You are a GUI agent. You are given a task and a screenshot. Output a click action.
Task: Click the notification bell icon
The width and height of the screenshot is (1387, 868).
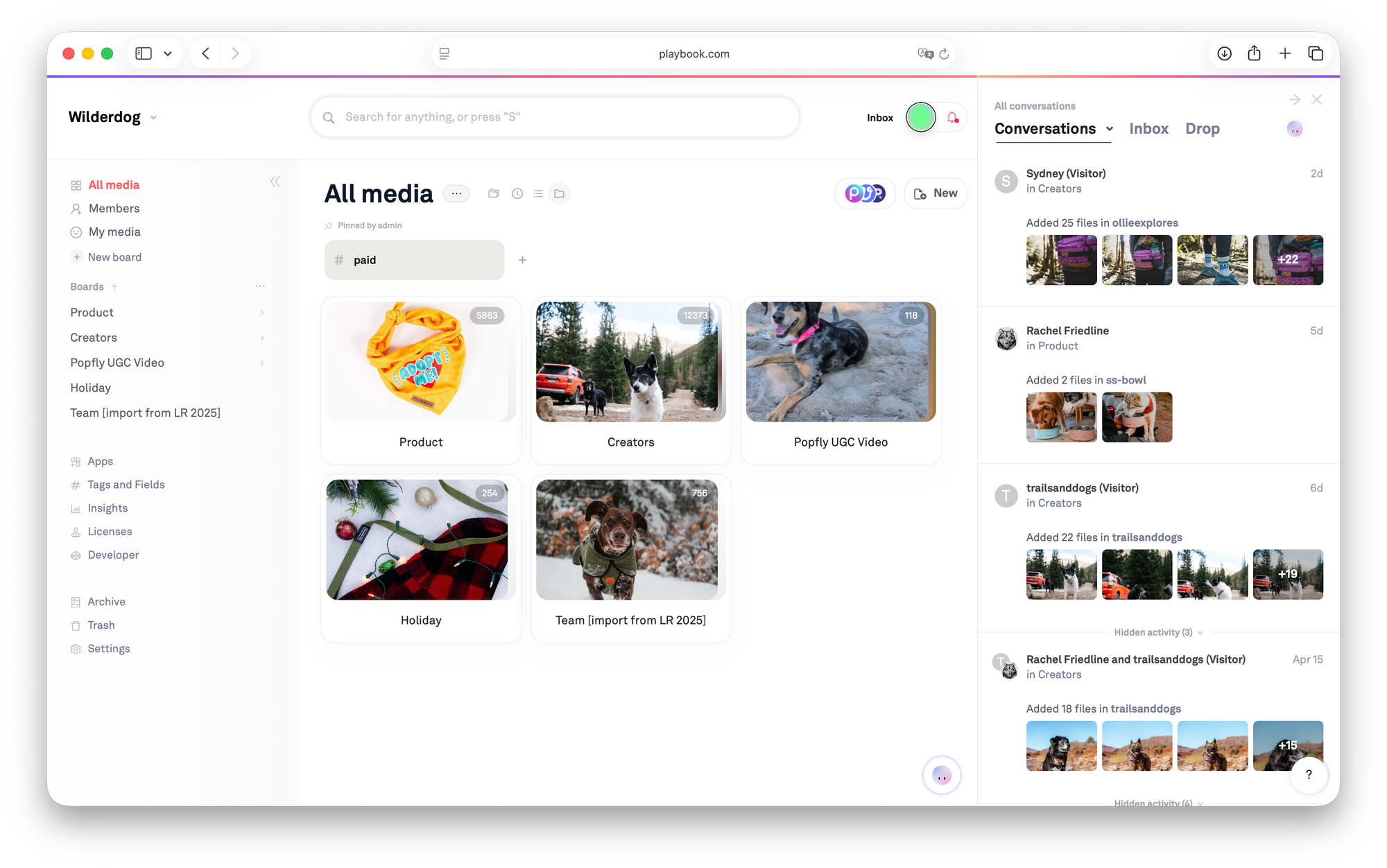(x=953, y=118)
